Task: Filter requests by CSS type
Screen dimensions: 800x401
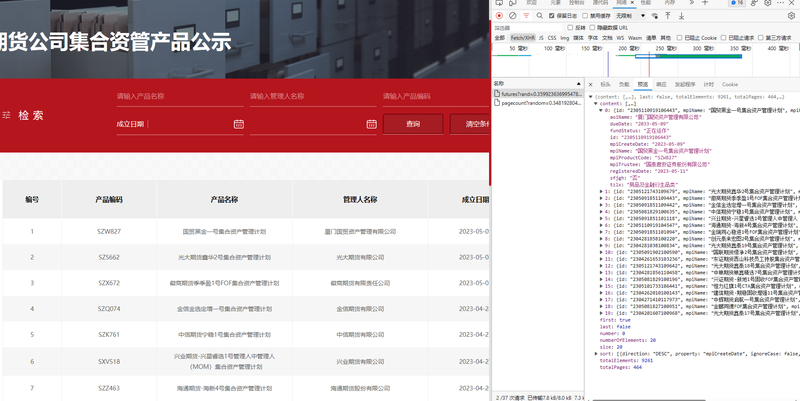Action: click(x=552, y=38)
